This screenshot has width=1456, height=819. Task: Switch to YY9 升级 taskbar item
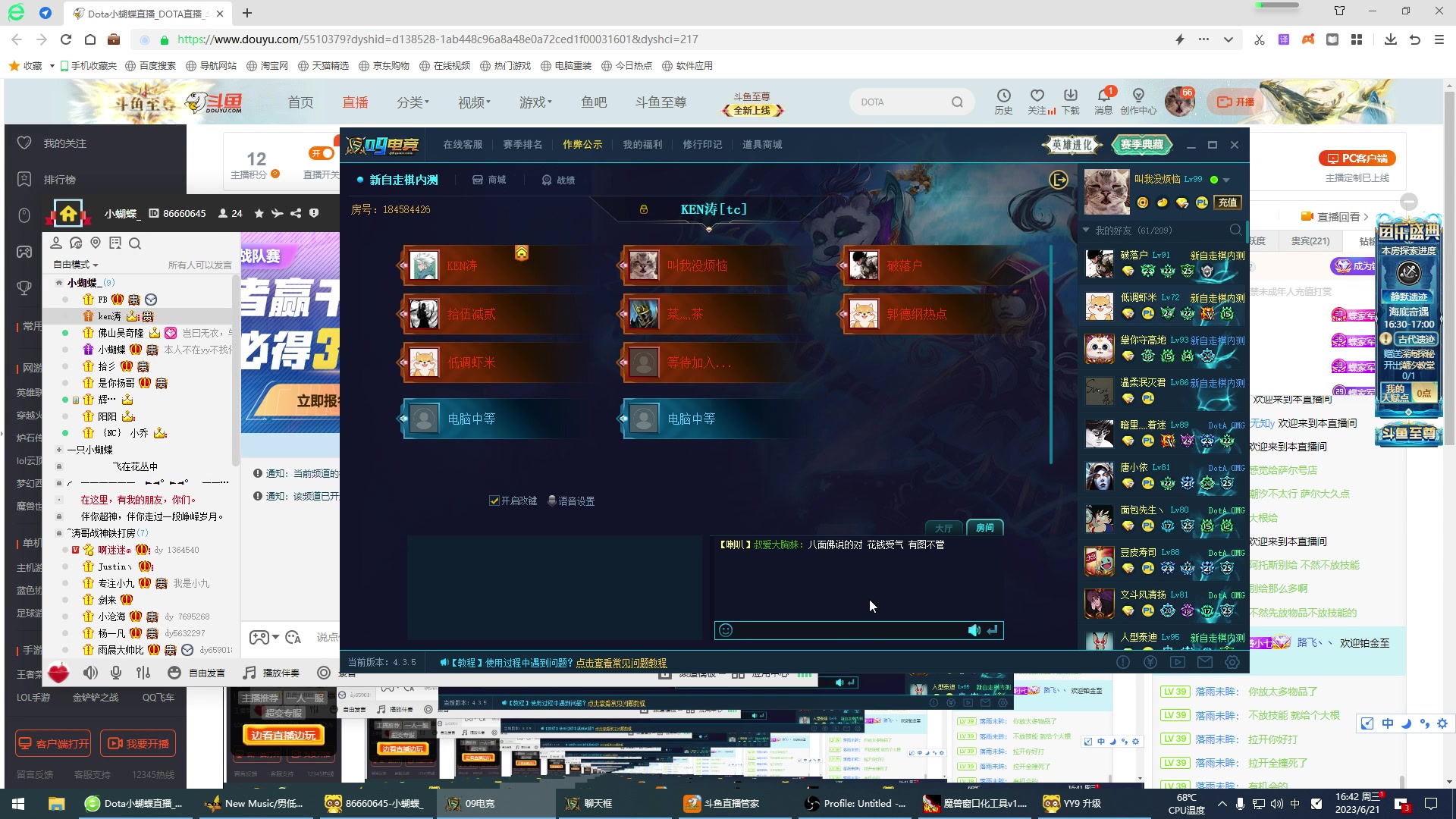coord(1074,803)
